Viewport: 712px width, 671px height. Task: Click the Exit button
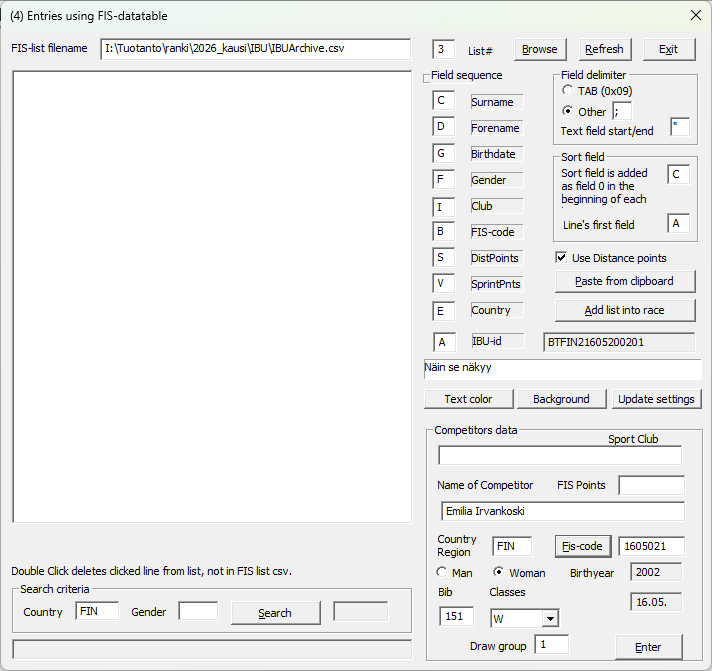668,49
